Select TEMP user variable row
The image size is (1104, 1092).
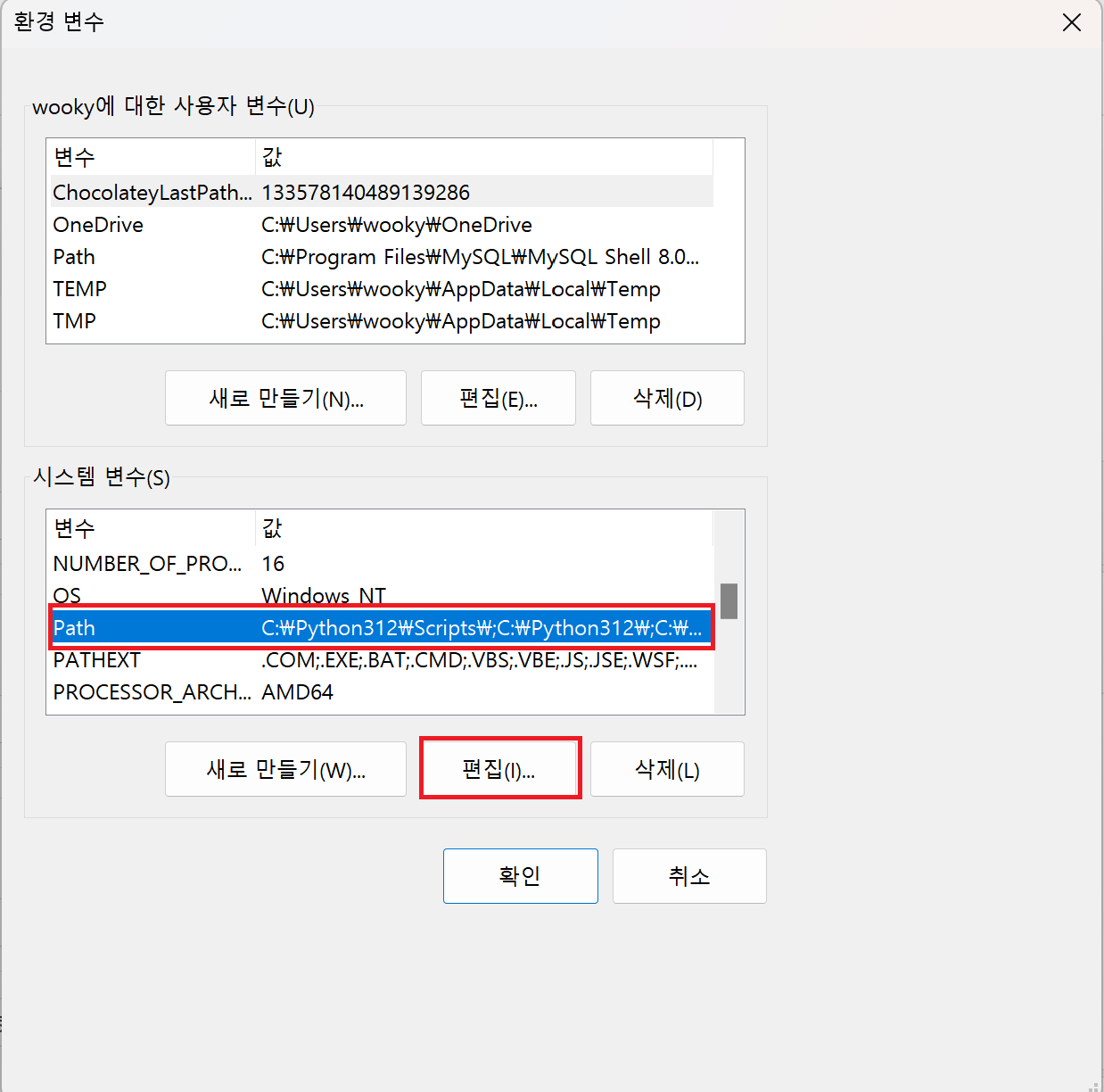(x=381, y=288)
